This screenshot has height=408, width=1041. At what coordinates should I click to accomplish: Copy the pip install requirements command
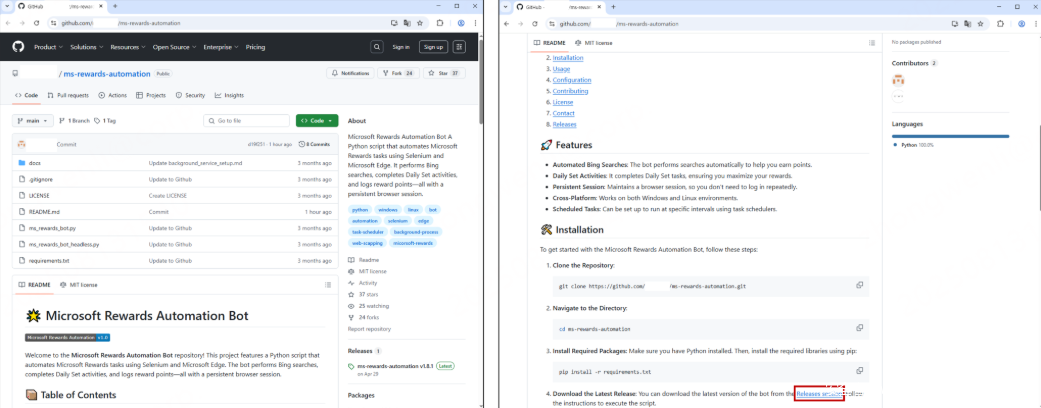[x=859, y=370]
